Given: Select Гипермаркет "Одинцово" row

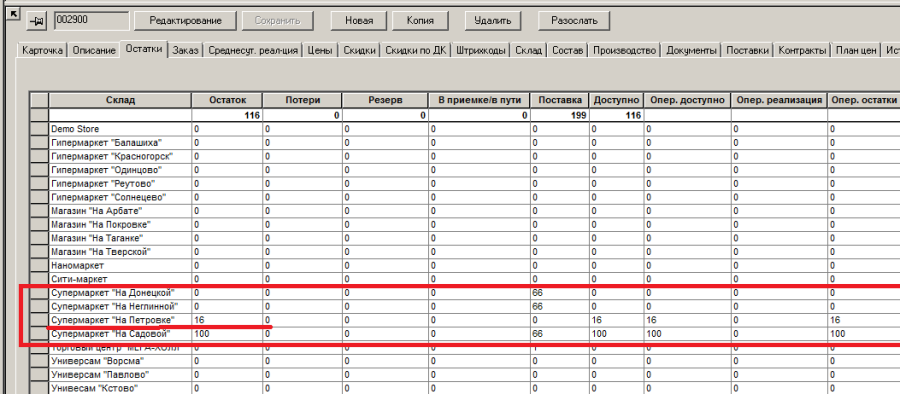Looking at the screenshot, I should tap(465, 170).
